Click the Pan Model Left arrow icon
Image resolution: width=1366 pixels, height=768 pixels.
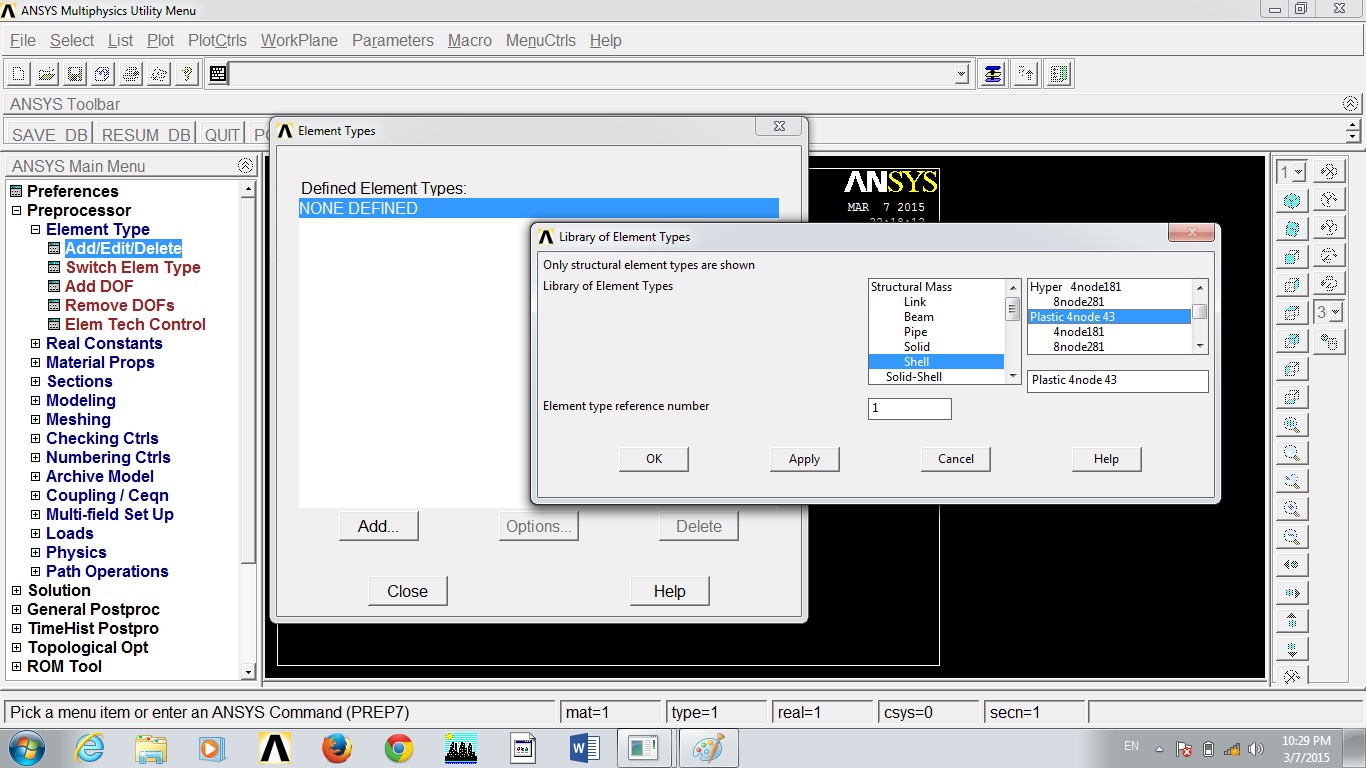[x=1292, y=565]
